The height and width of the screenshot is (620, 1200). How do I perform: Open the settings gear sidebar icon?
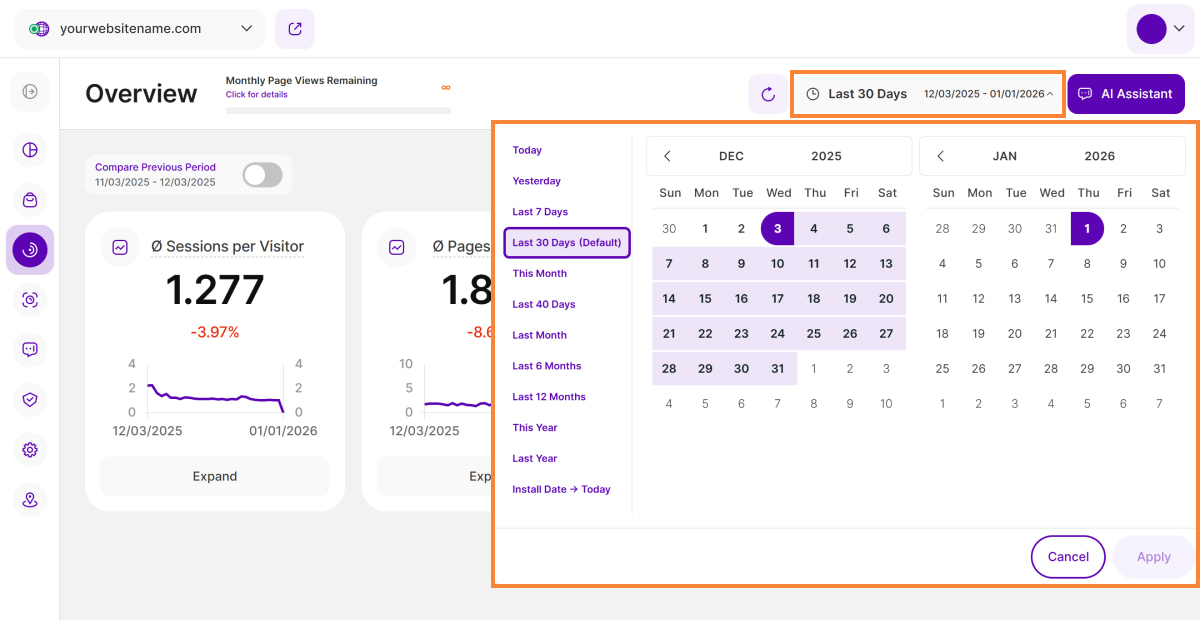[x=30, y=450]
